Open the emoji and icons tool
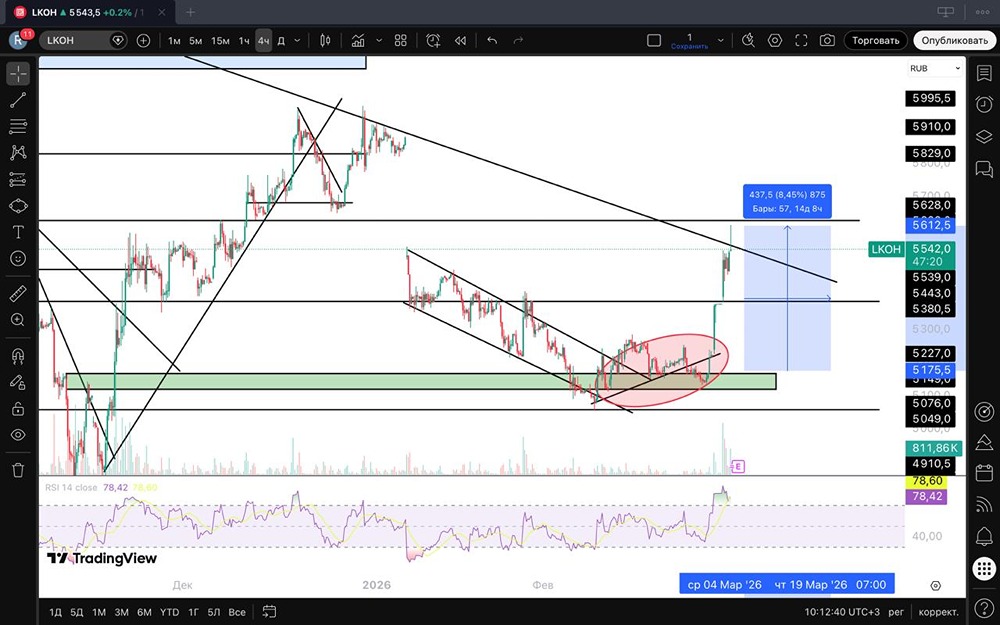This screenshot has width=1000, height=625. [18, 258]
